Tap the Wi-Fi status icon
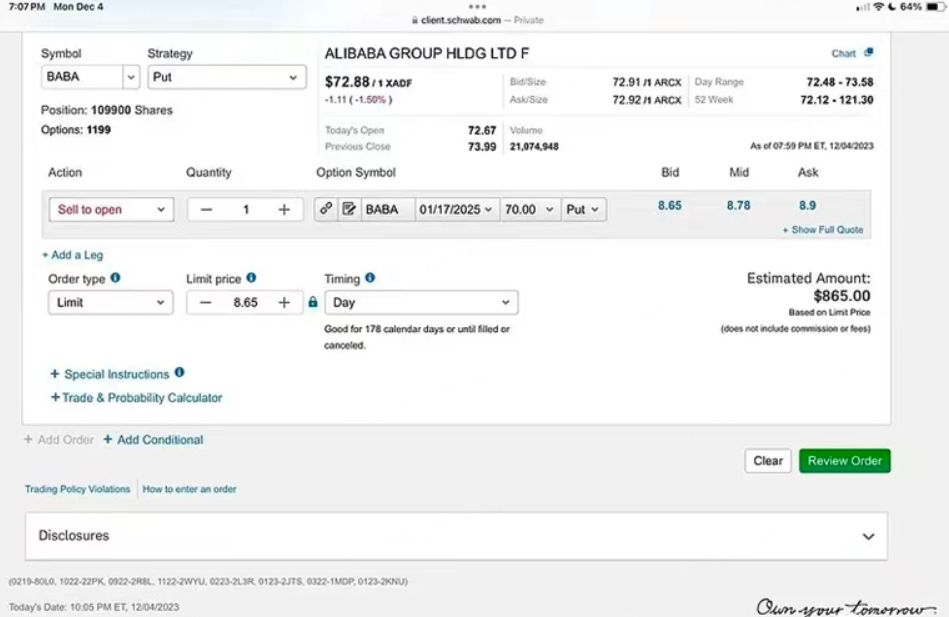 pyautogui.click(x=879, y=7)
